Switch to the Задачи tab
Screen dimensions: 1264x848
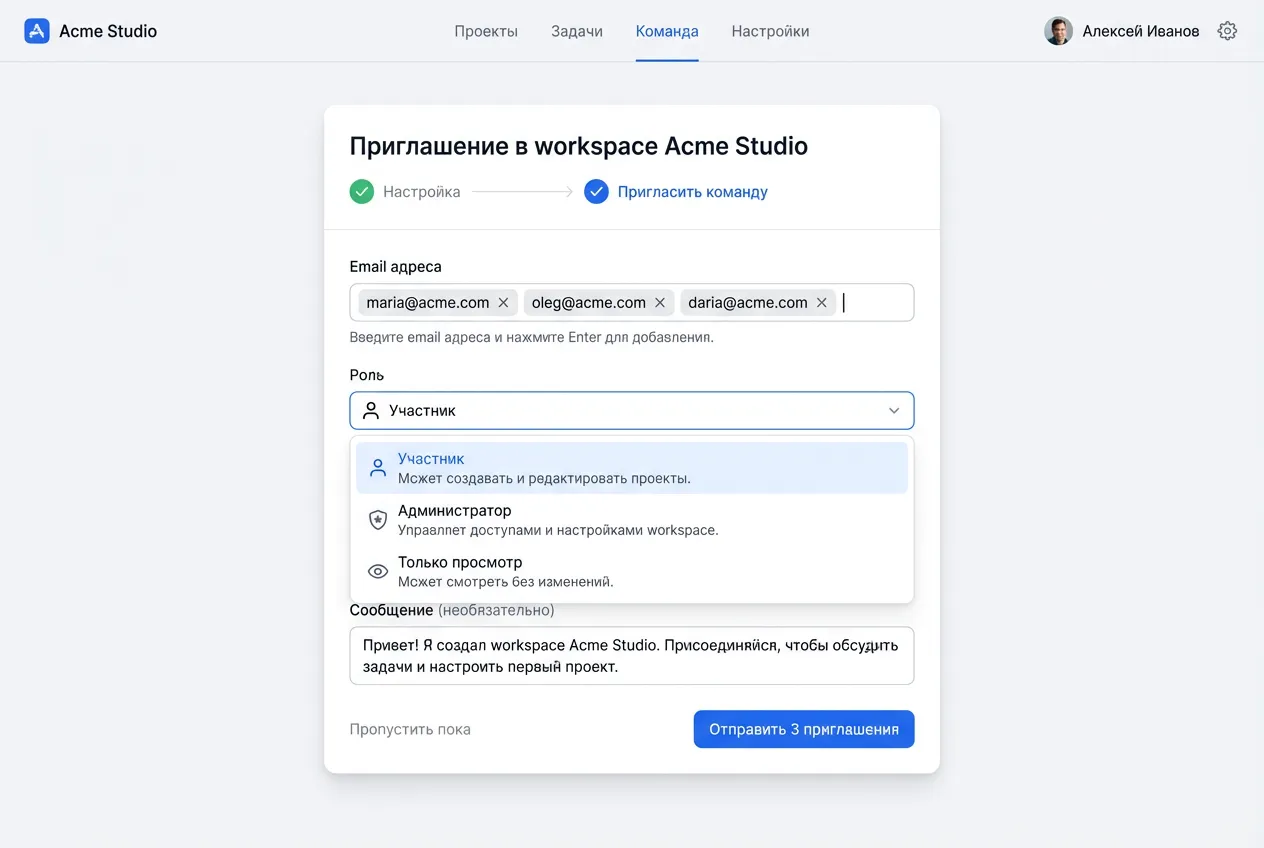tap(577, 31)
